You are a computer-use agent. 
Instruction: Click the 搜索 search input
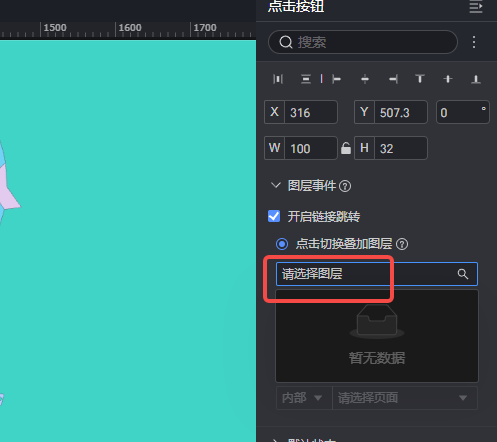click(x=363, y=42)
